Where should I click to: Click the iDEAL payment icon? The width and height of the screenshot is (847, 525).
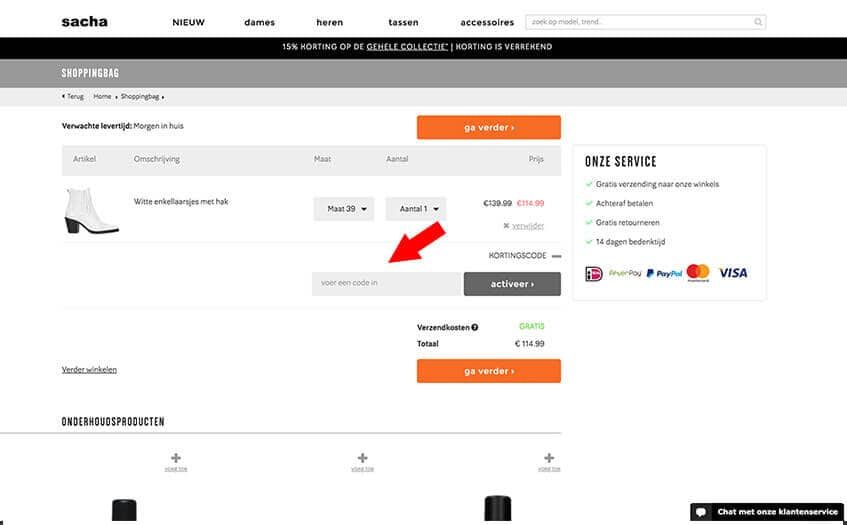(594, 273)
